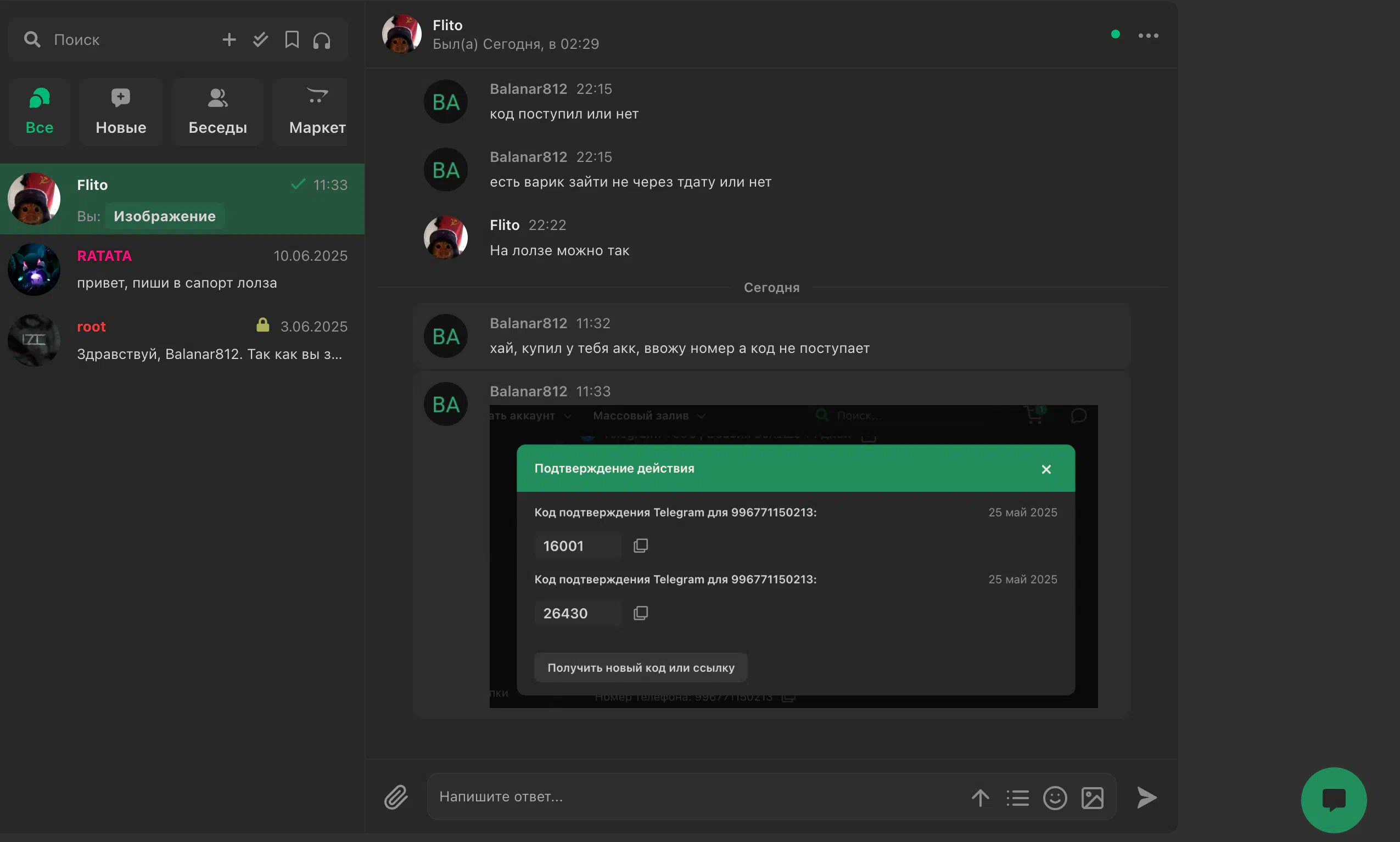Open the emoji smiley picker

point(1055,798)
